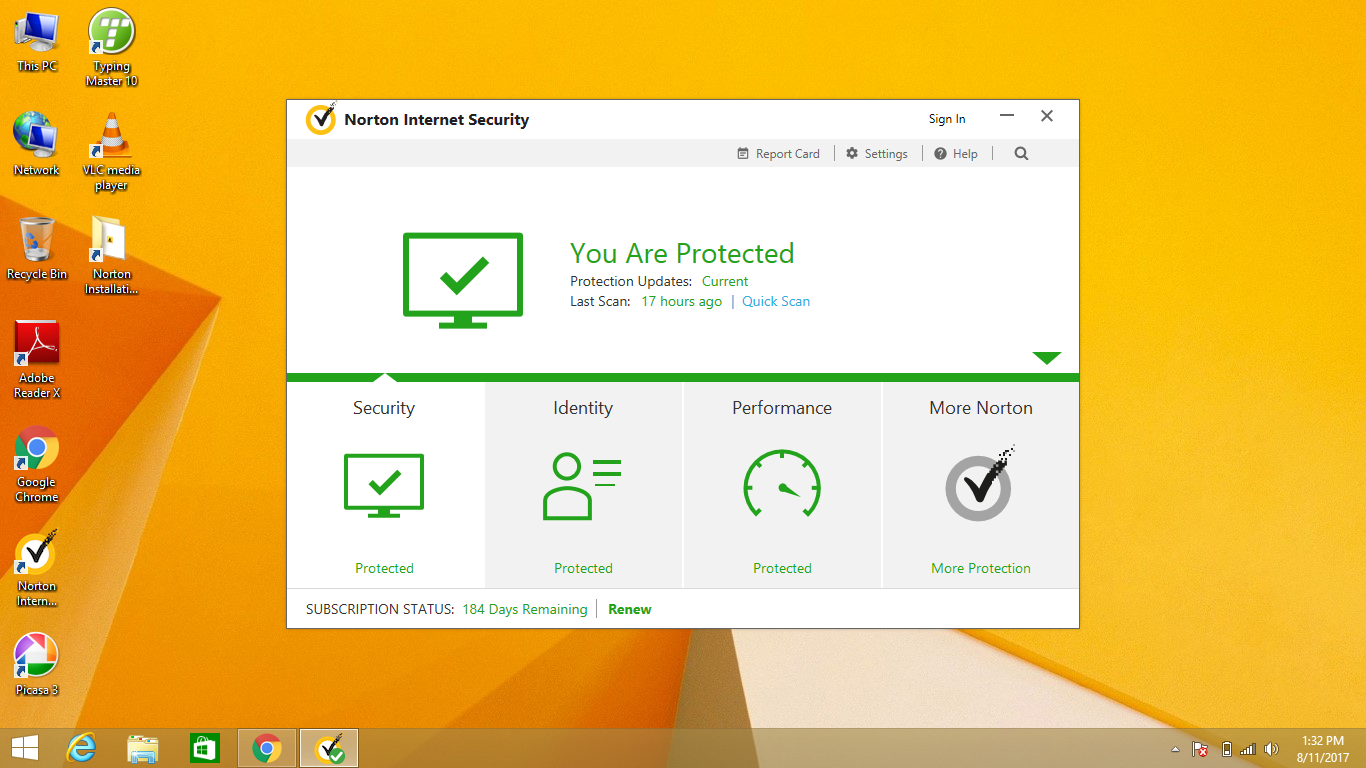Click the search magnifier icon in Norton
Viewport: 1366px width, 768px height.
coord(1021,154)
